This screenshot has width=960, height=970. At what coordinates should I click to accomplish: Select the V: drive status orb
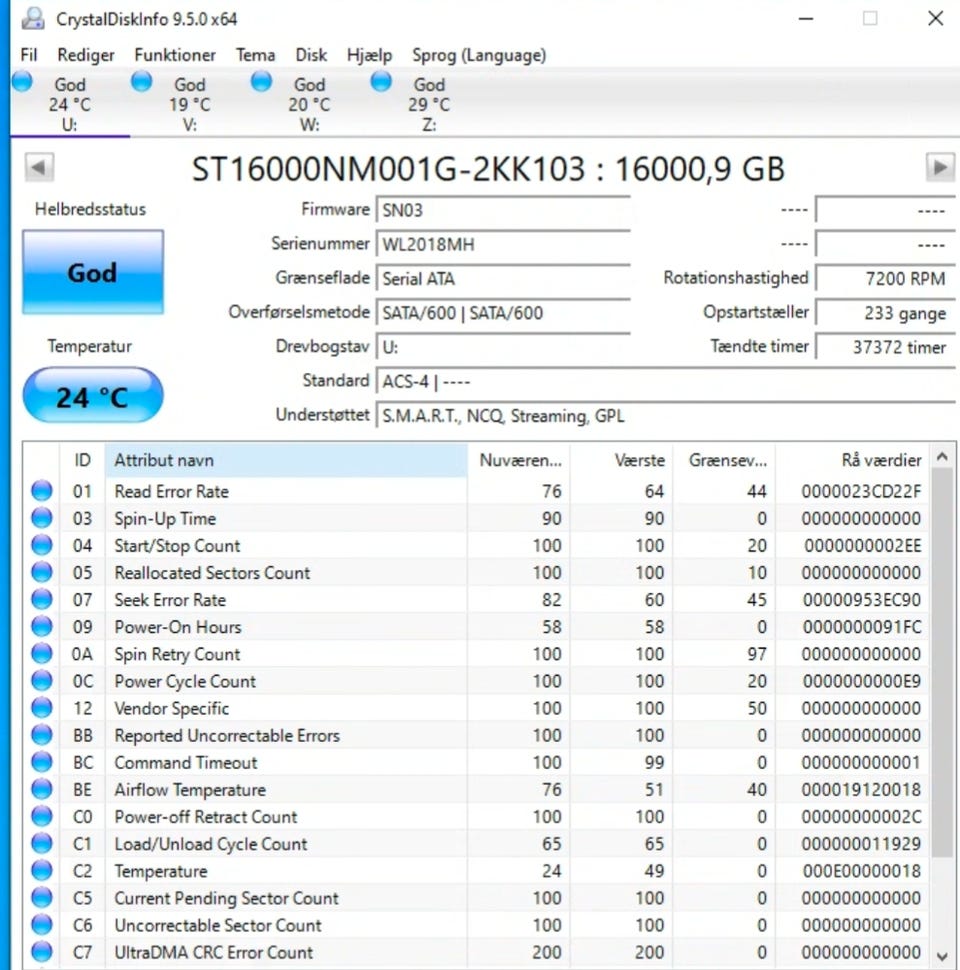pos(142,82)
